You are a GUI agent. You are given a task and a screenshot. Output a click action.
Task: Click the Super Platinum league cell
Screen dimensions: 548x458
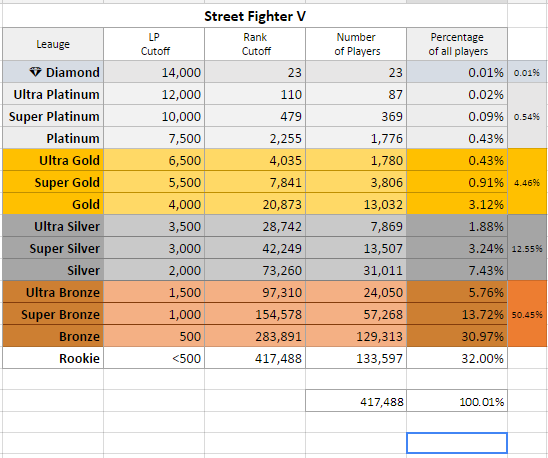pos(53,116)
